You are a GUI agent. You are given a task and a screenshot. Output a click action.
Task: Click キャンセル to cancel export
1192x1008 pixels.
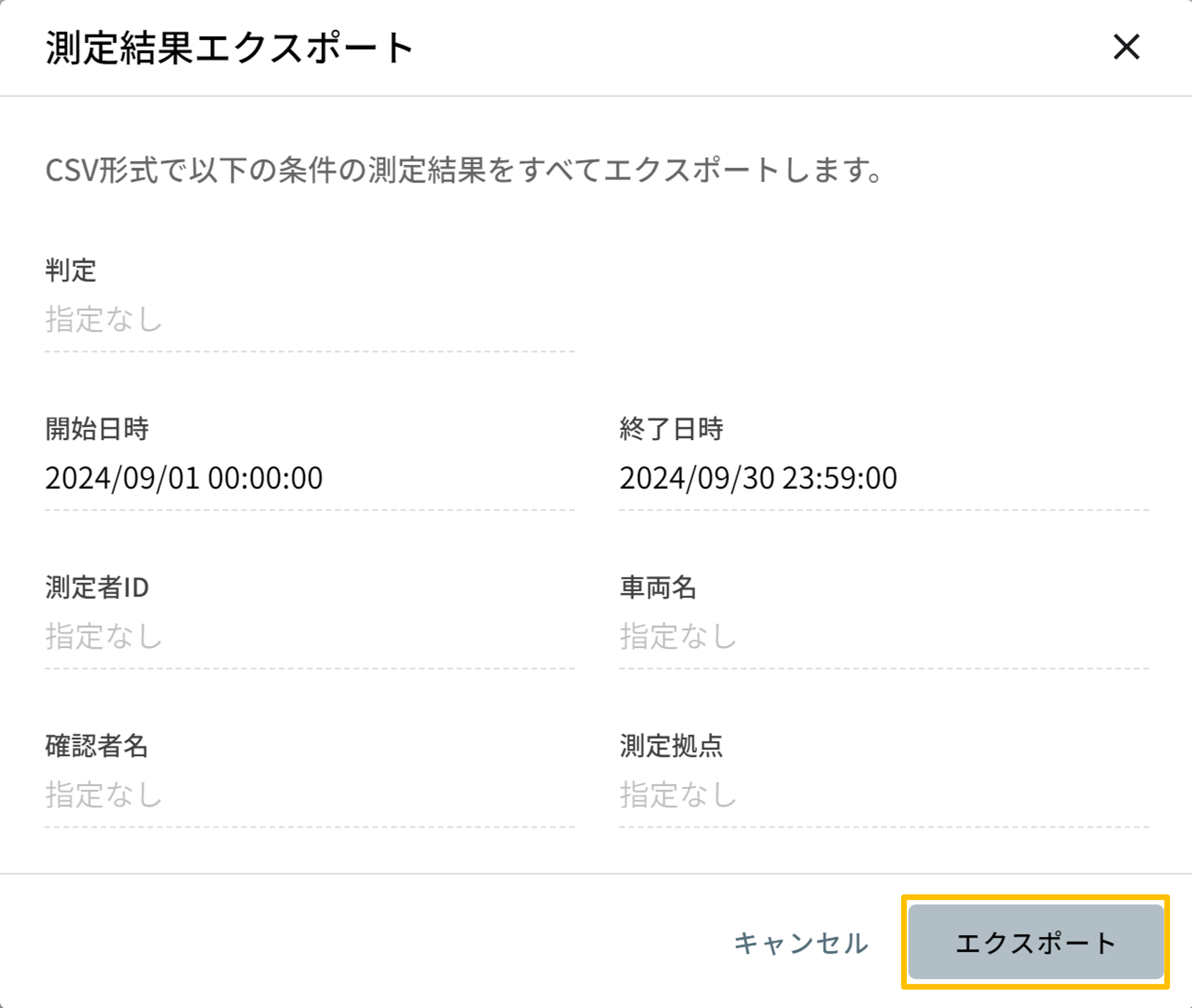click(802, 943)
